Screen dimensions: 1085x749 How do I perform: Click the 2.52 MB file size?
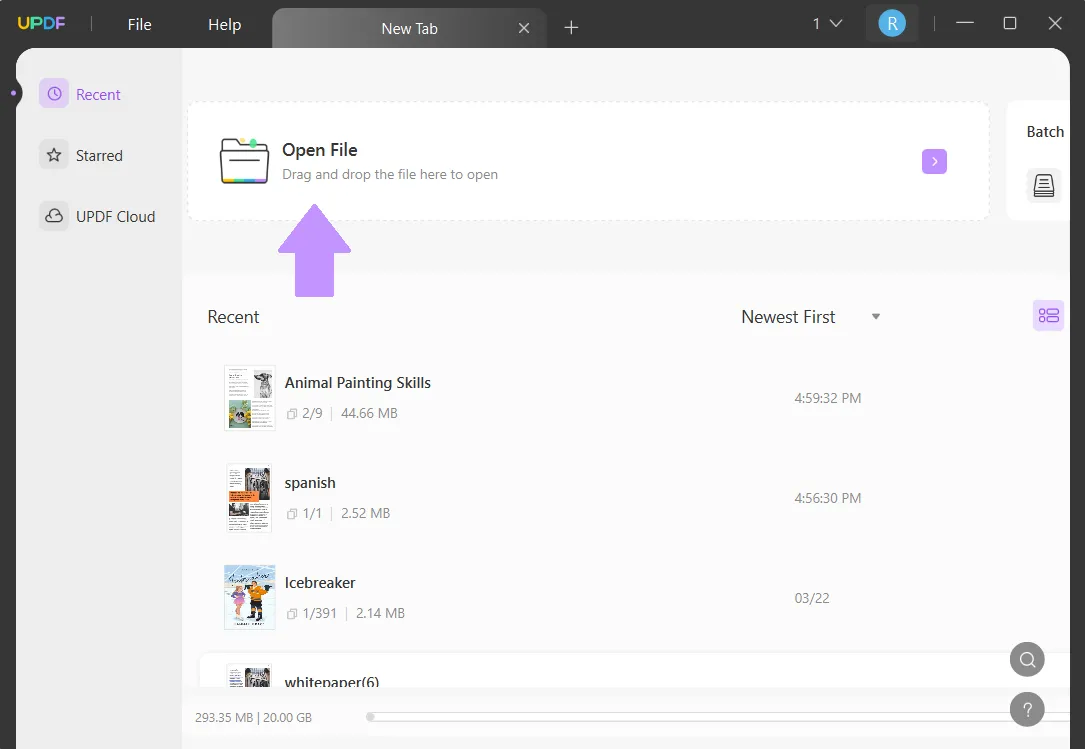[x=365, y=513]
